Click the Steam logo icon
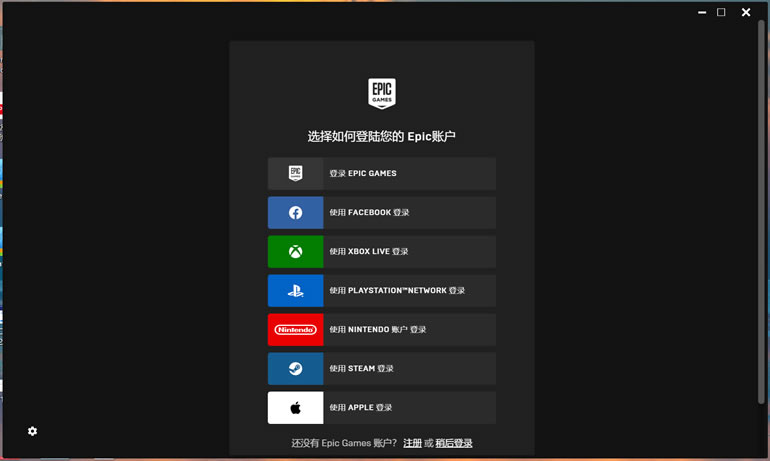Viewport: 770px width, 461px height. 295,369
